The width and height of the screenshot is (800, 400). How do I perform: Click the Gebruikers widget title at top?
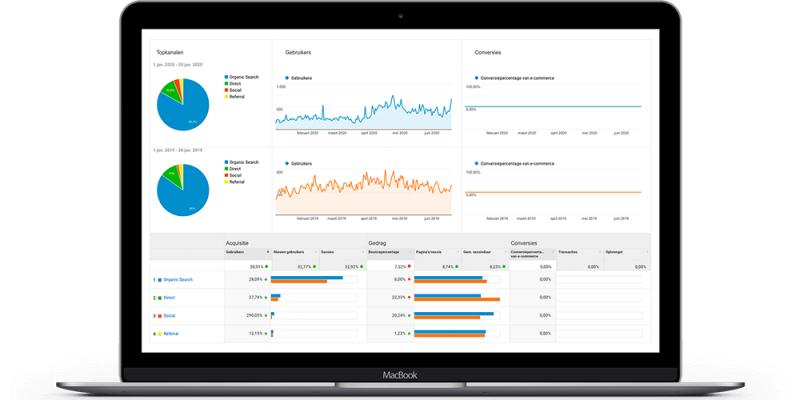tap(298, 52)
